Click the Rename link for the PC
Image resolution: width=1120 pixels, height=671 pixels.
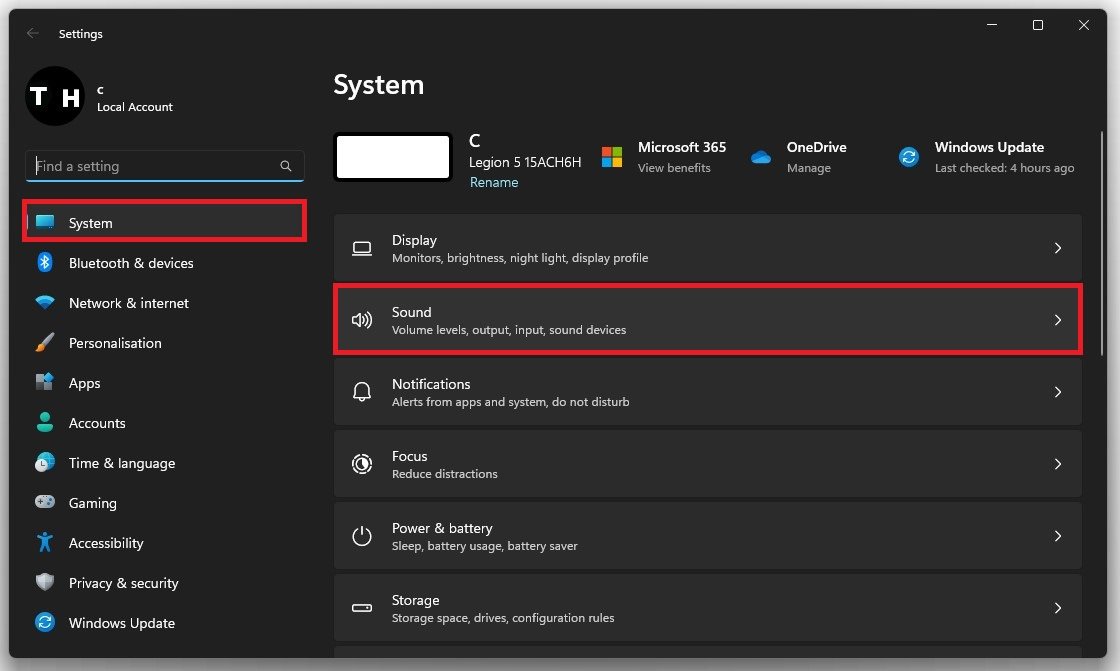coord(494,183)
